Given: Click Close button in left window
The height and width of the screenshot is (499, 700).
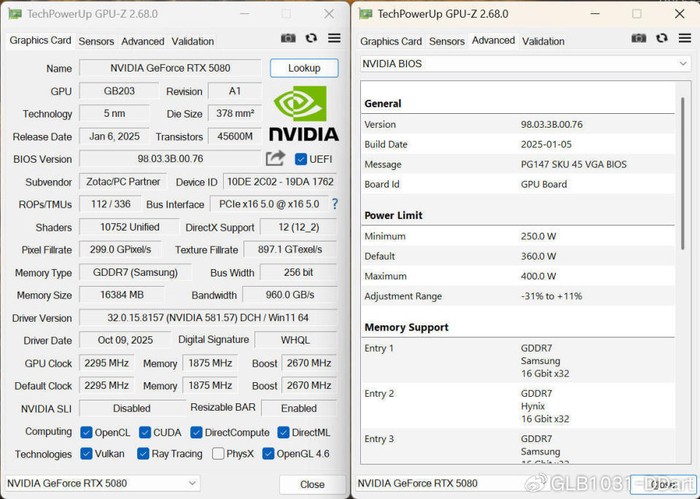Looking at the screenshot, I should pyautogui.click(x=312, y=484).
